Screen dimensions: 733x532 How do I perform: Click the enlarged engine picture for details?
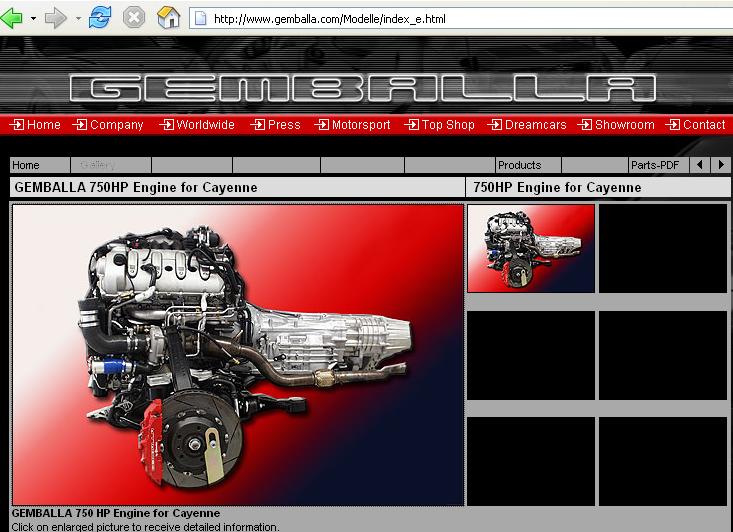point(238,355)
